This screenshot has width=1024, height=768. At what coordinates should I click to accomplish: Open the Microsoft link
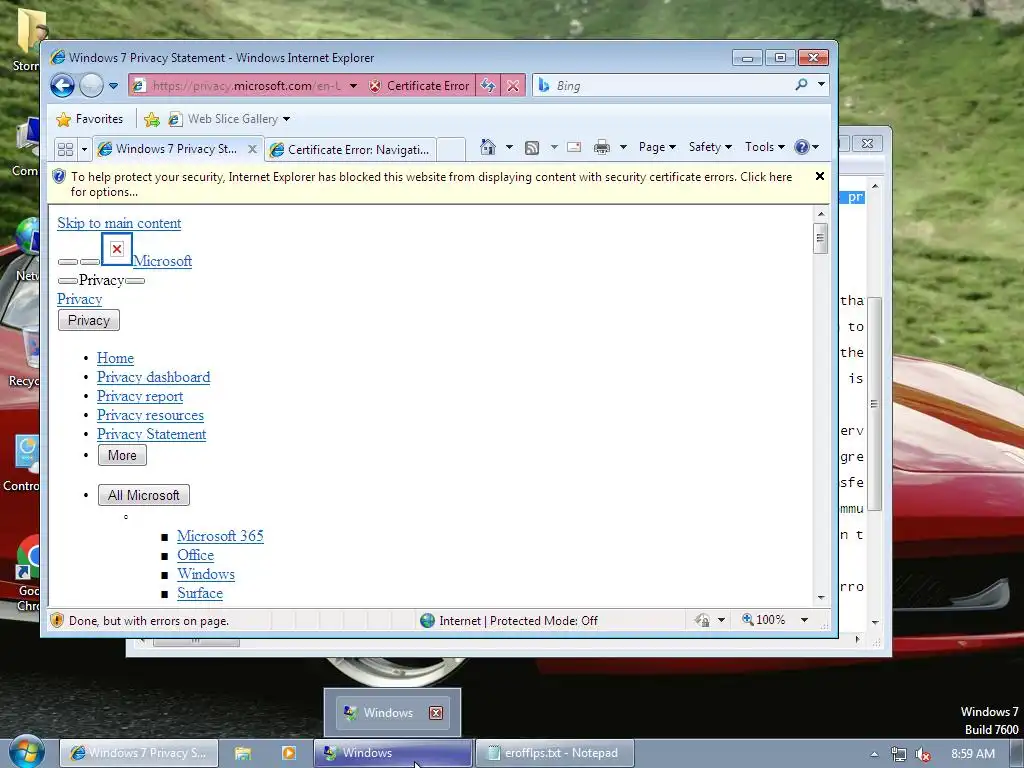click(163, 261)
